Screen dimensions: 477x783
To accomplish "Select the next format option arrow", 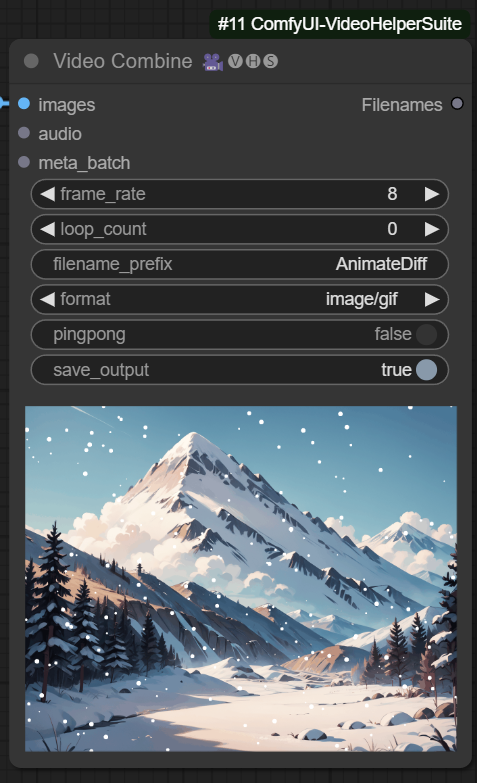I will point(432,299).
